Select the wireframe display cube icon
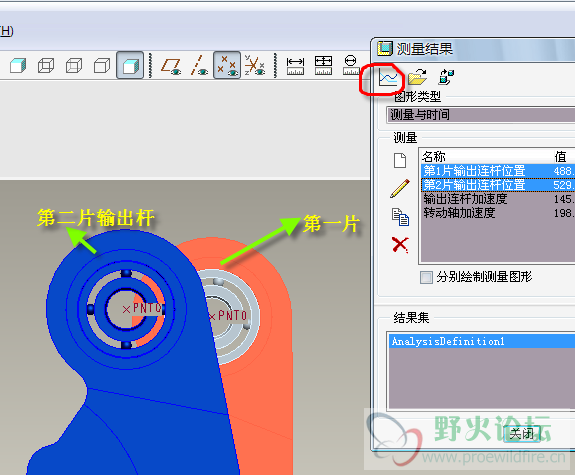Image resolution: width=575 pixels, height=475 pixels. click(46, 66)
